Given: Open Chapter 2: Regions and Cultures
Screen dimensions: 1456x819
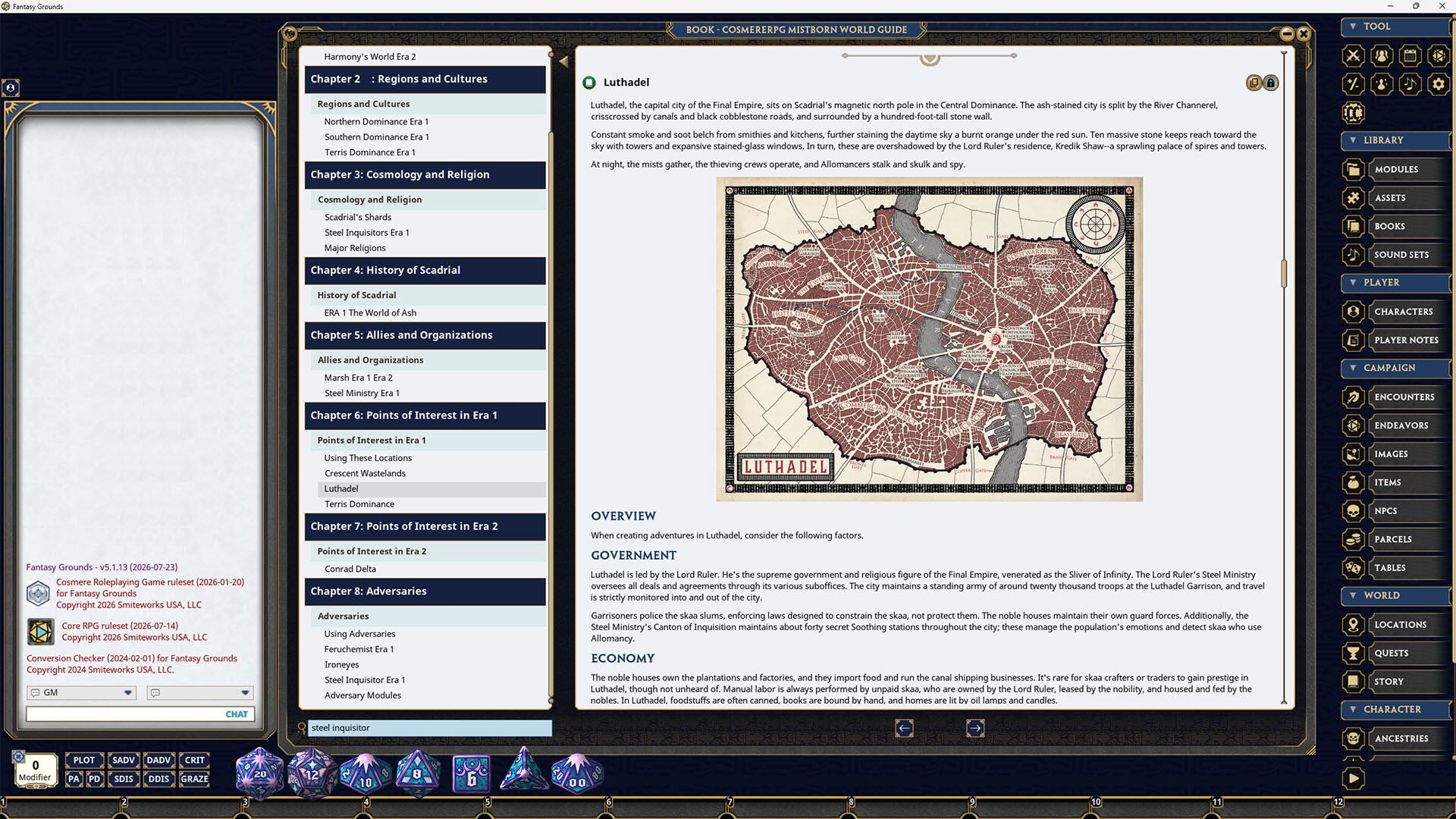Looking at the screenshot, I should (x=425, y=80).
